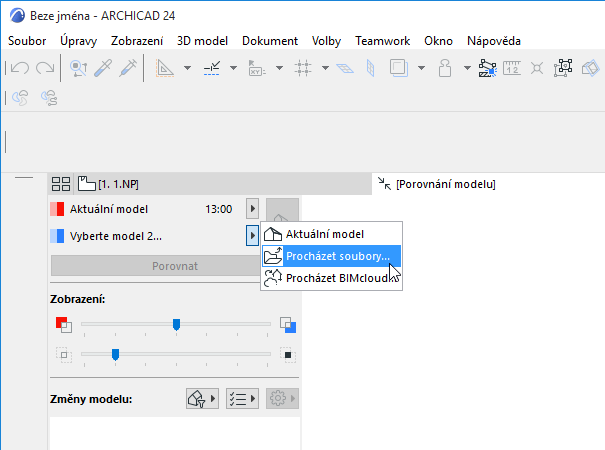Choose Aktuální model in popup menu
This screenshot has height=450, width=605.
[x=331, y=234]
